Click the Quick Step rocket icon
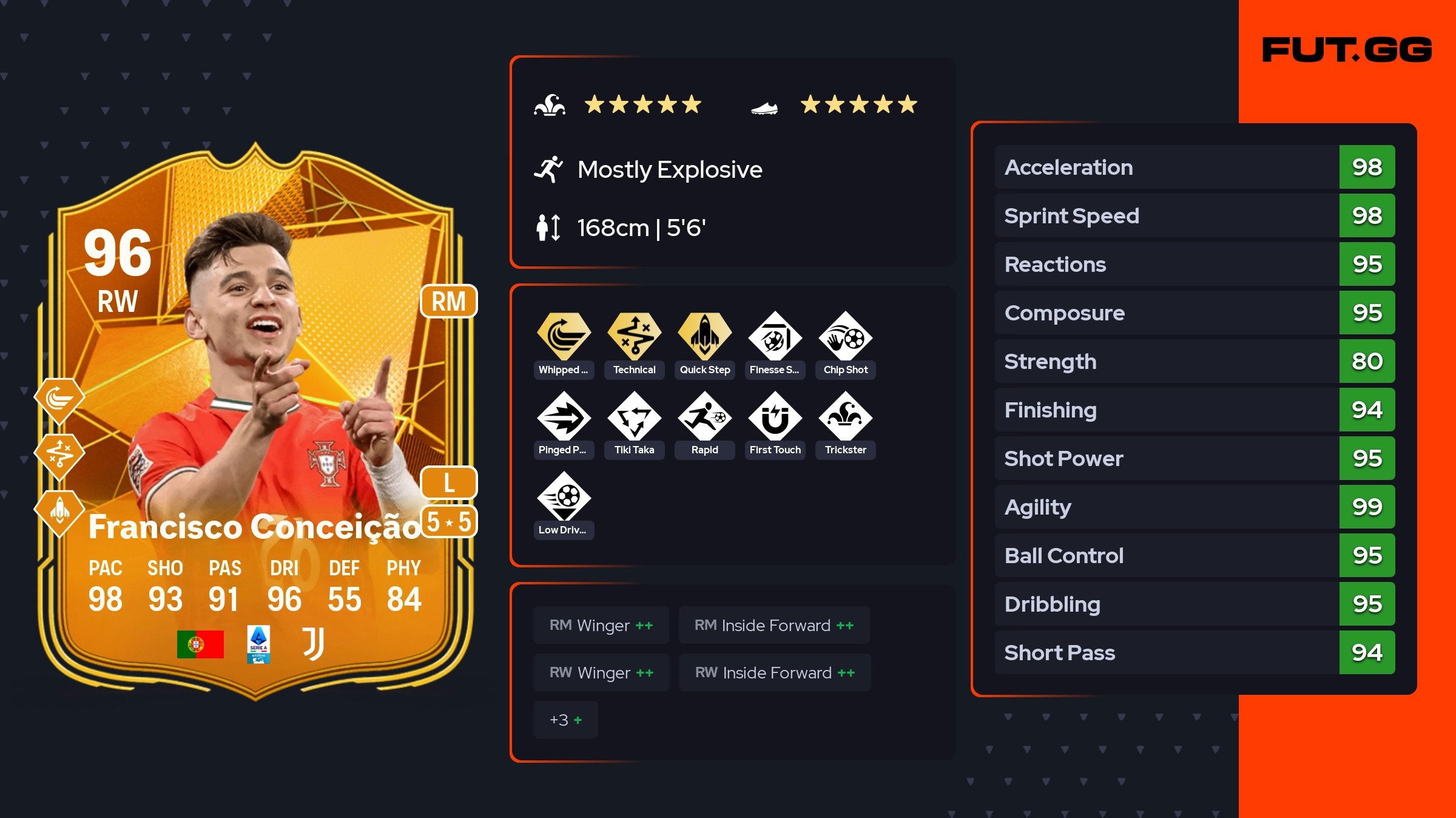This screenshot has height=818, width=1456. point(704,336)
